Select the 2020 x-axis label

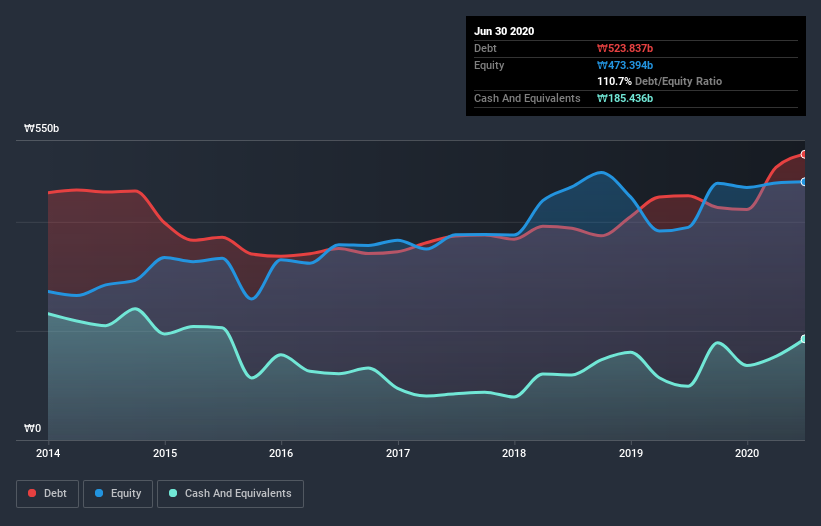coord(747,453)
